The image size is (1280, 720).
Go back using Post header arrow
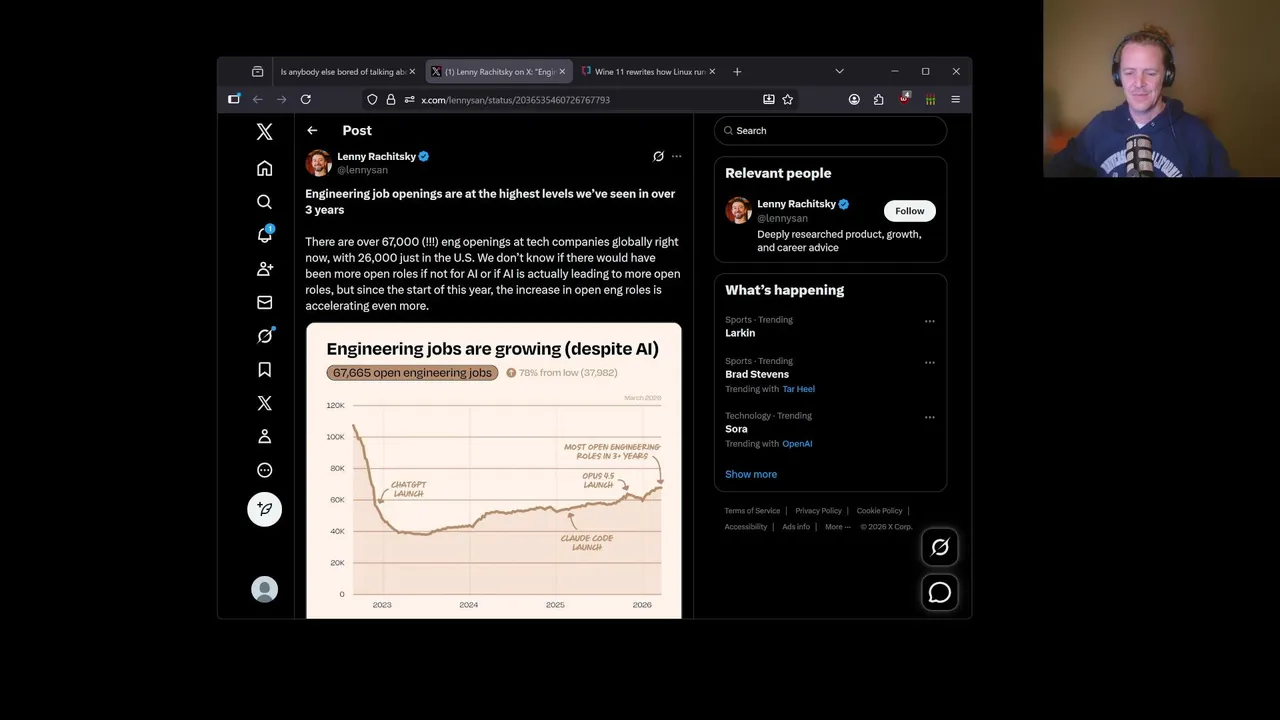point(312,130)
